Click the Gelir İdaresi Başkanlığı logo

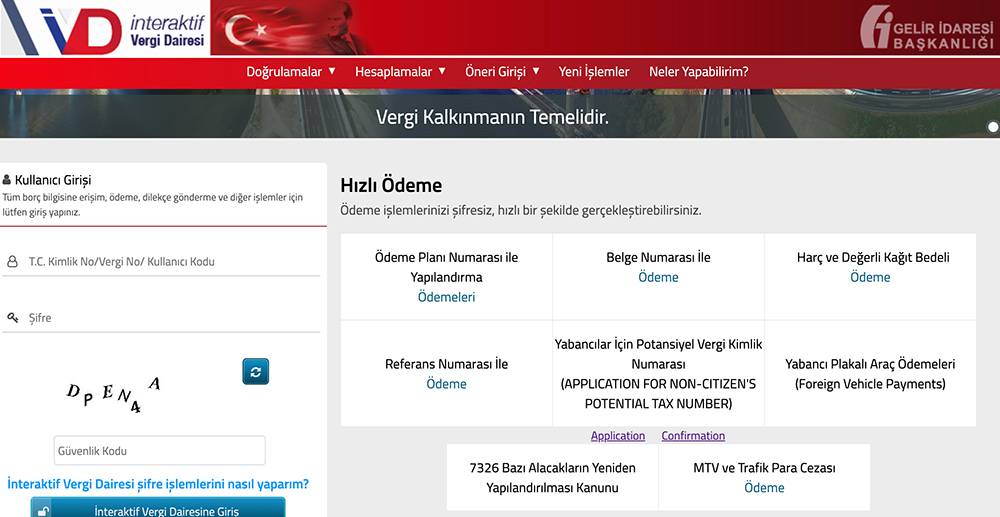click(927, 27)
